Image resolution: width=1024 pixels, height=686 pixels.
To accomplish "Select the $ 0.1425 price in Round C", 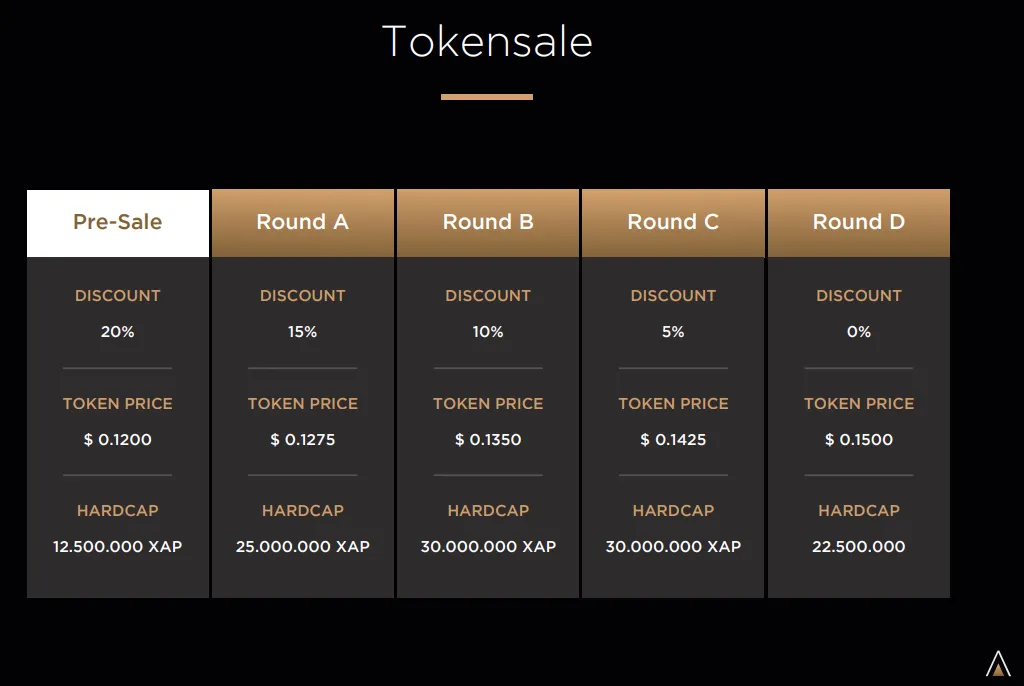I will (673, 440).
